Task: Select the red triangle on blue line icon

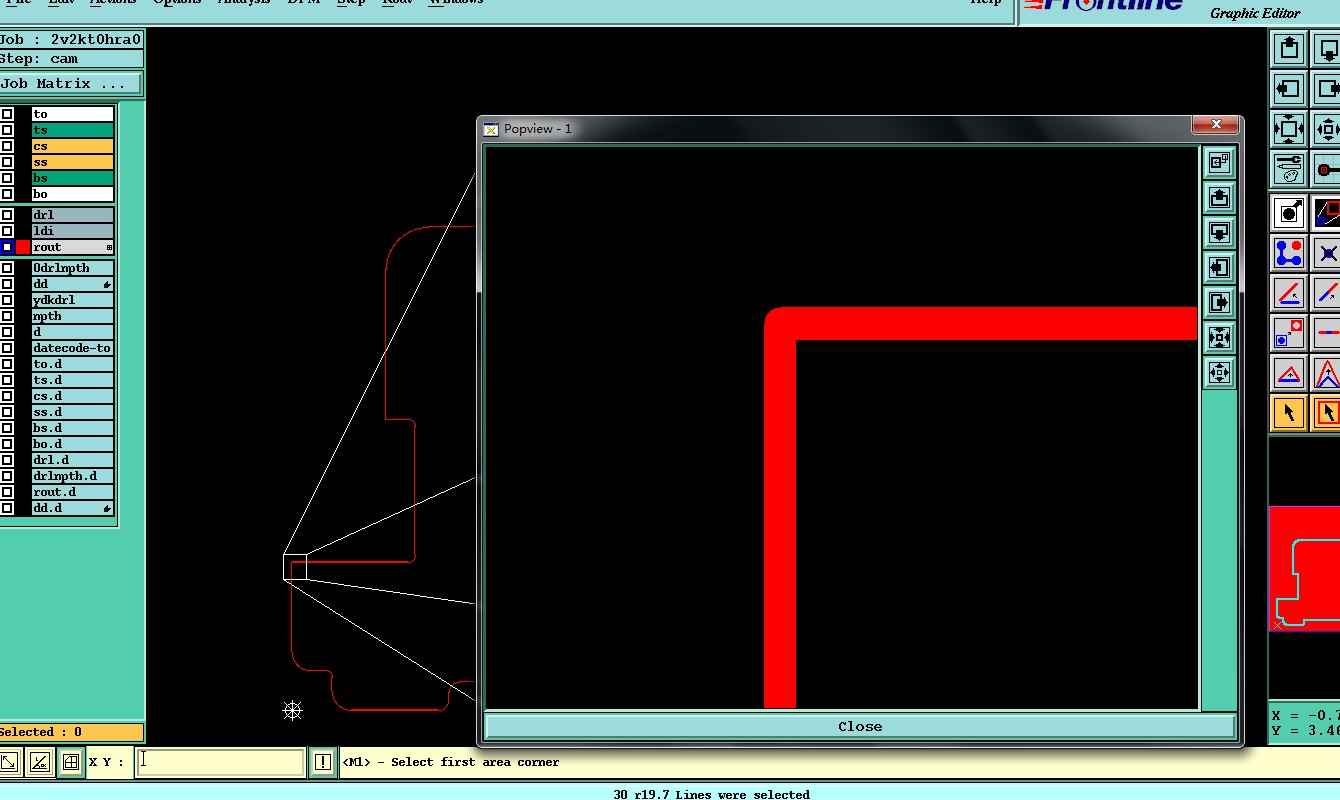Action: pos(1289,372)
